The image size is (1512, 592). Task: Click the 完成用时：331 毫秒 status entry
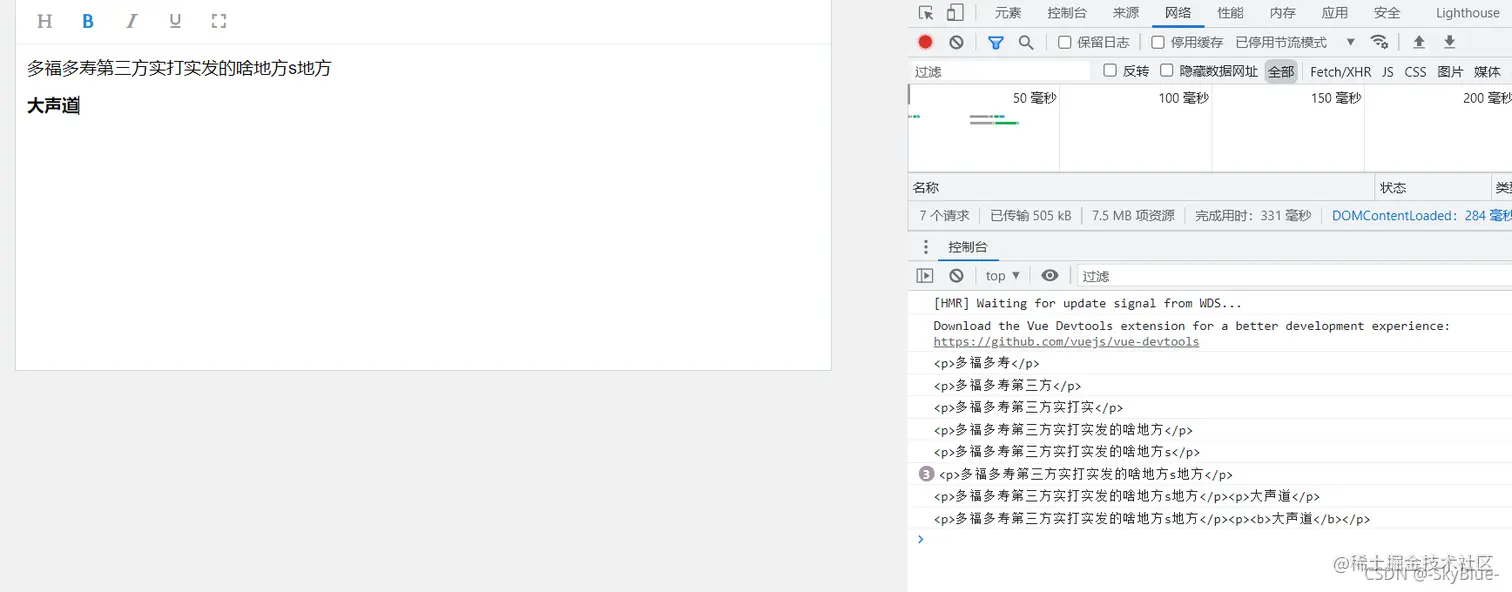(x=1253, y=215)
